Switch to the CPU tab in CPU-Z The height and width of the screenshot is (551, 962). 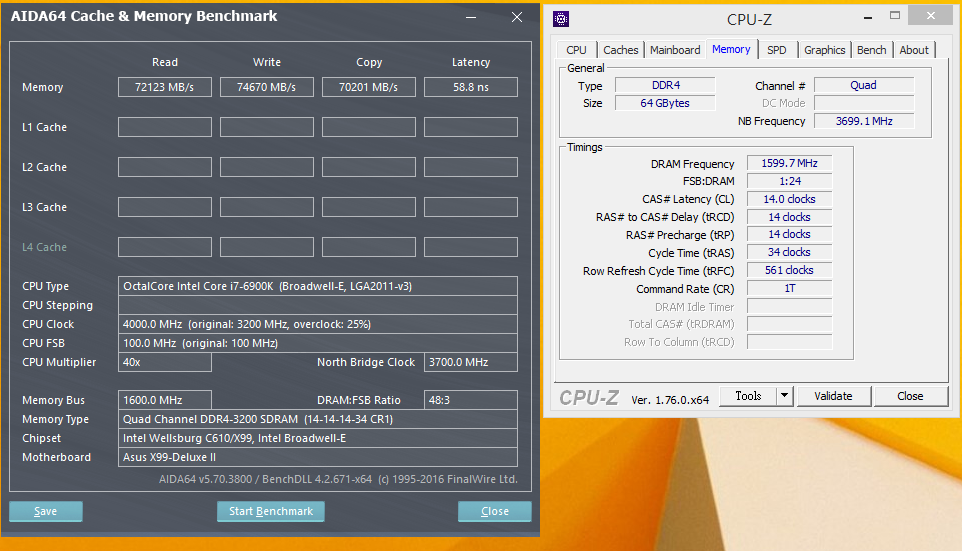coord(576,50)
